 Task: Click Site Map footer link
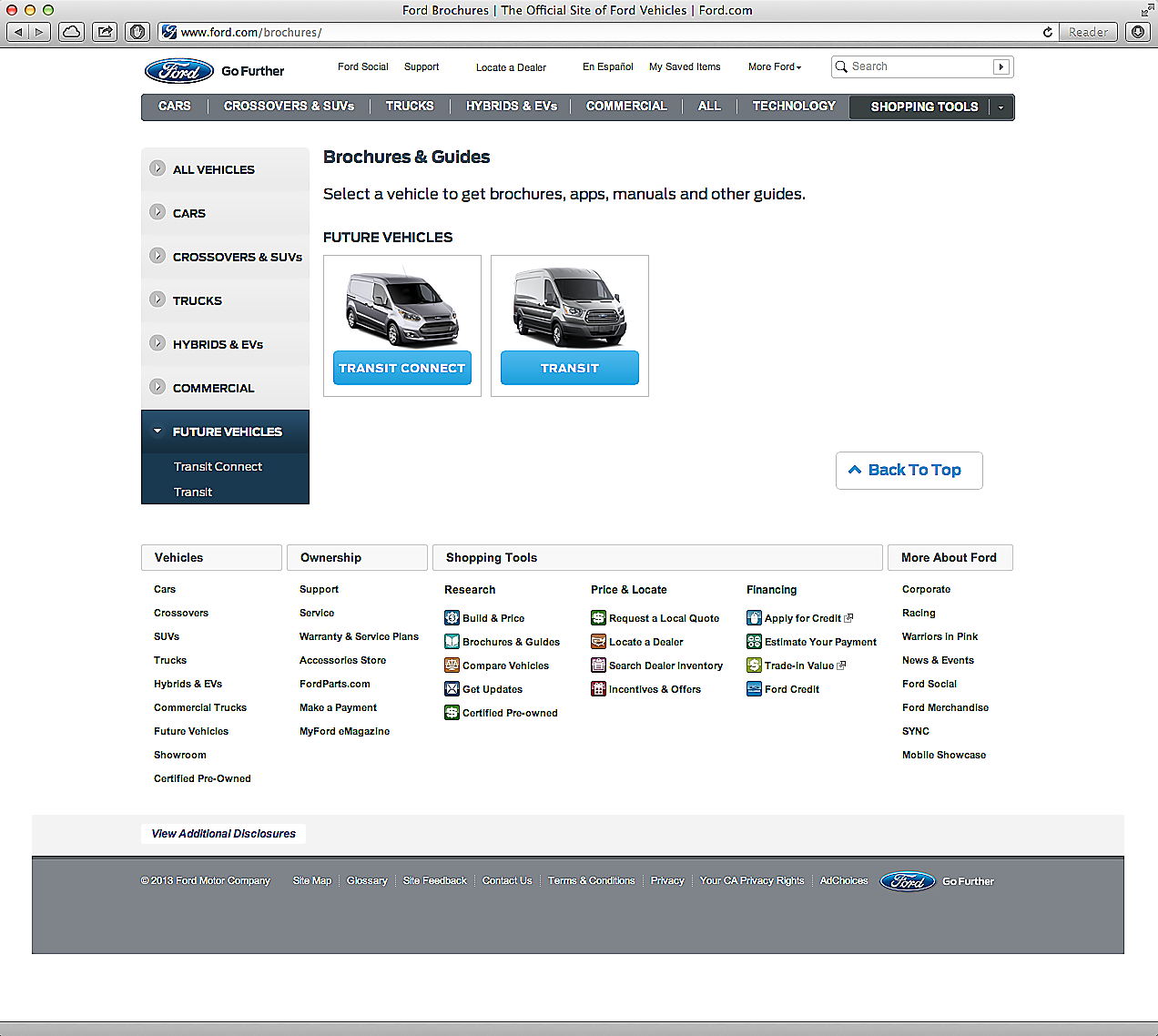[312, 880]
